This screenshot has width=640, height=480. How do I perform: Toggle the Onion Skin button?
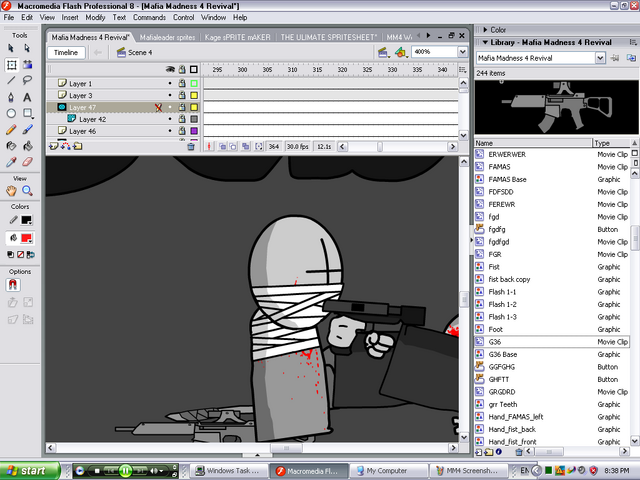[222, 147]
